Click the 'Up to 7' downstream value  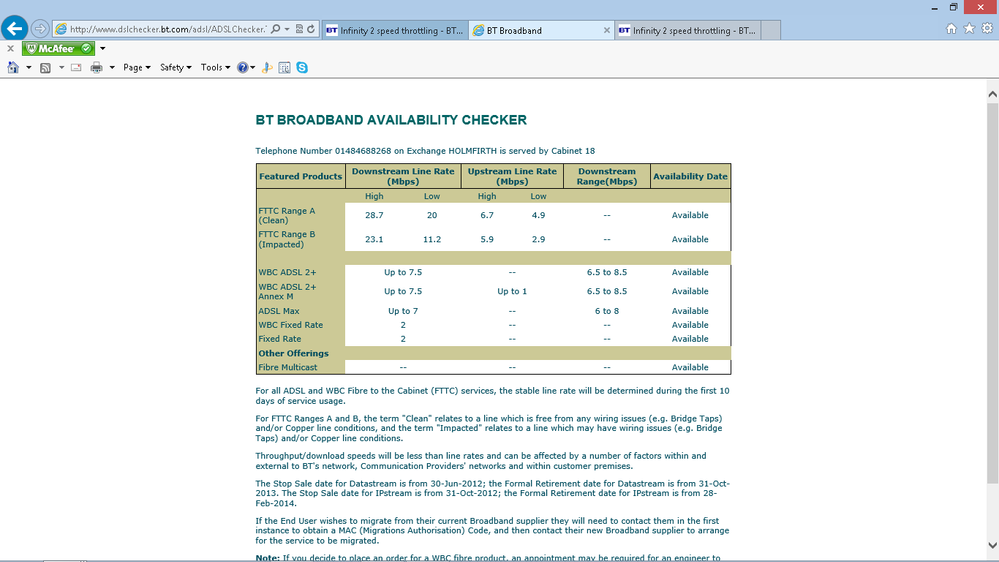[x=403, y=311]
